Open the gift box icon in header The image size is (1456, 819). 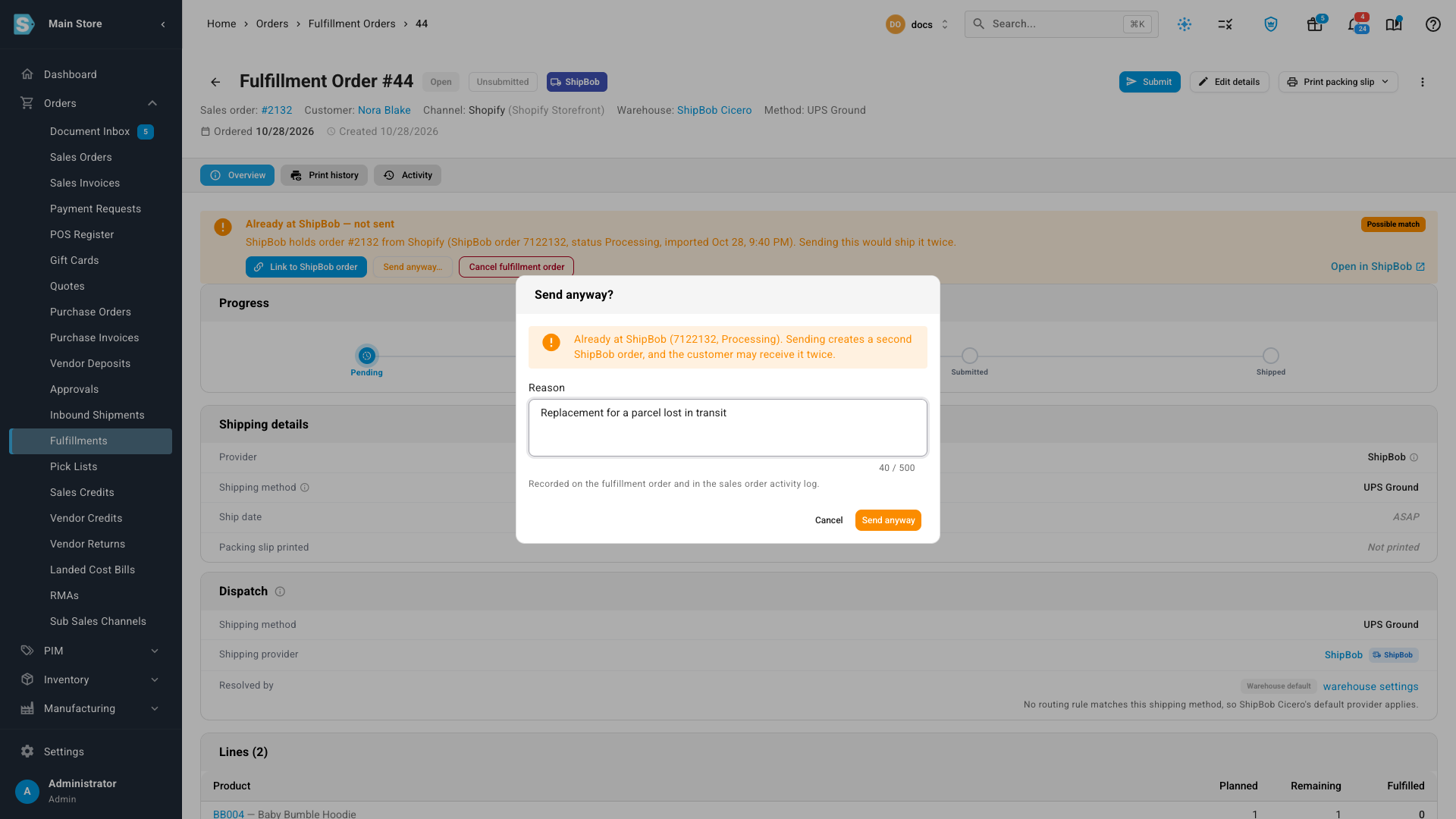(x=1315, y=24)
